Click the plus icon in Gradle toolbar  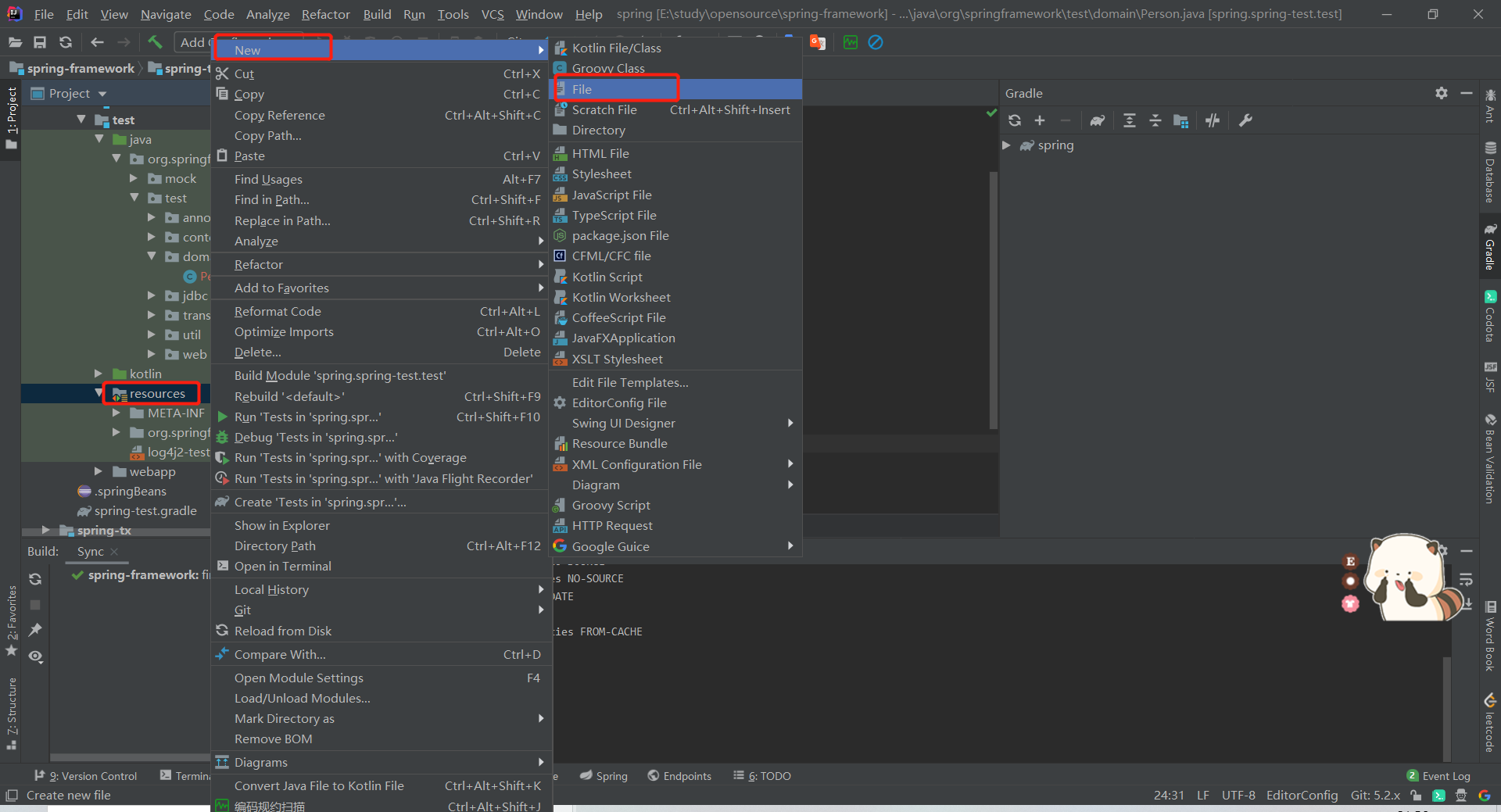pyautogui.click(x=1040, y=120)
